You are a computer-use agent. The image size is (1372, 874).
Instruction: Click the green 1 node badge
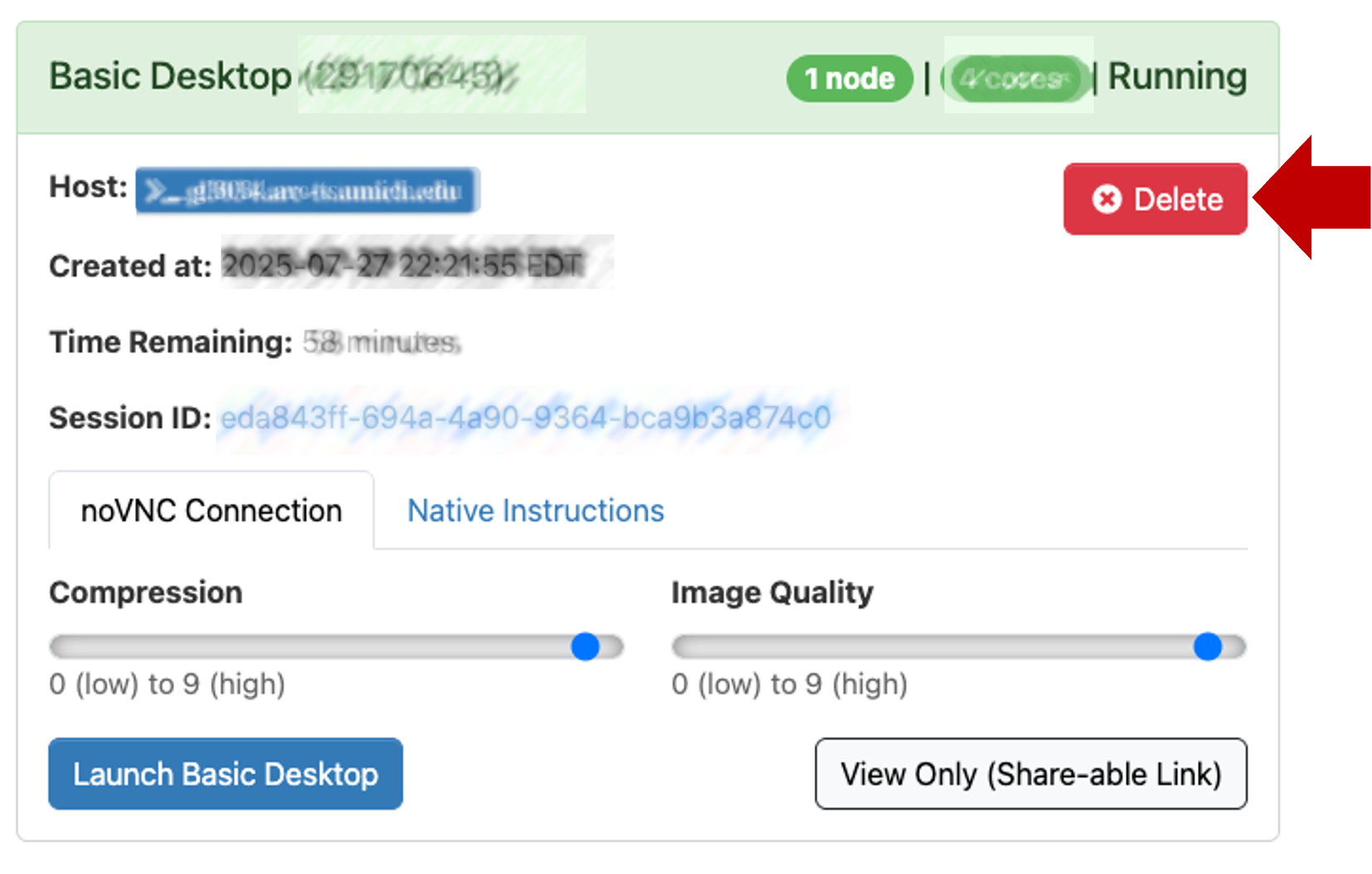click(849, 79)
